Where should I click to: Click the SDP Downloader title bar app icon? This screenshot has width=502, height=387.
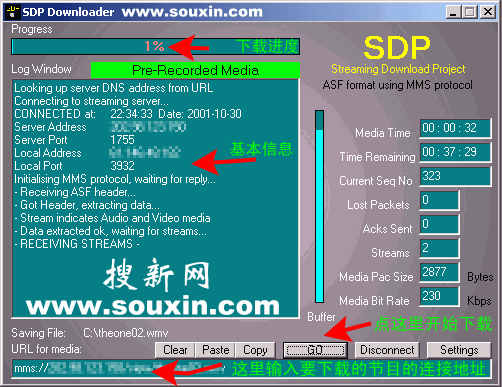13,12
